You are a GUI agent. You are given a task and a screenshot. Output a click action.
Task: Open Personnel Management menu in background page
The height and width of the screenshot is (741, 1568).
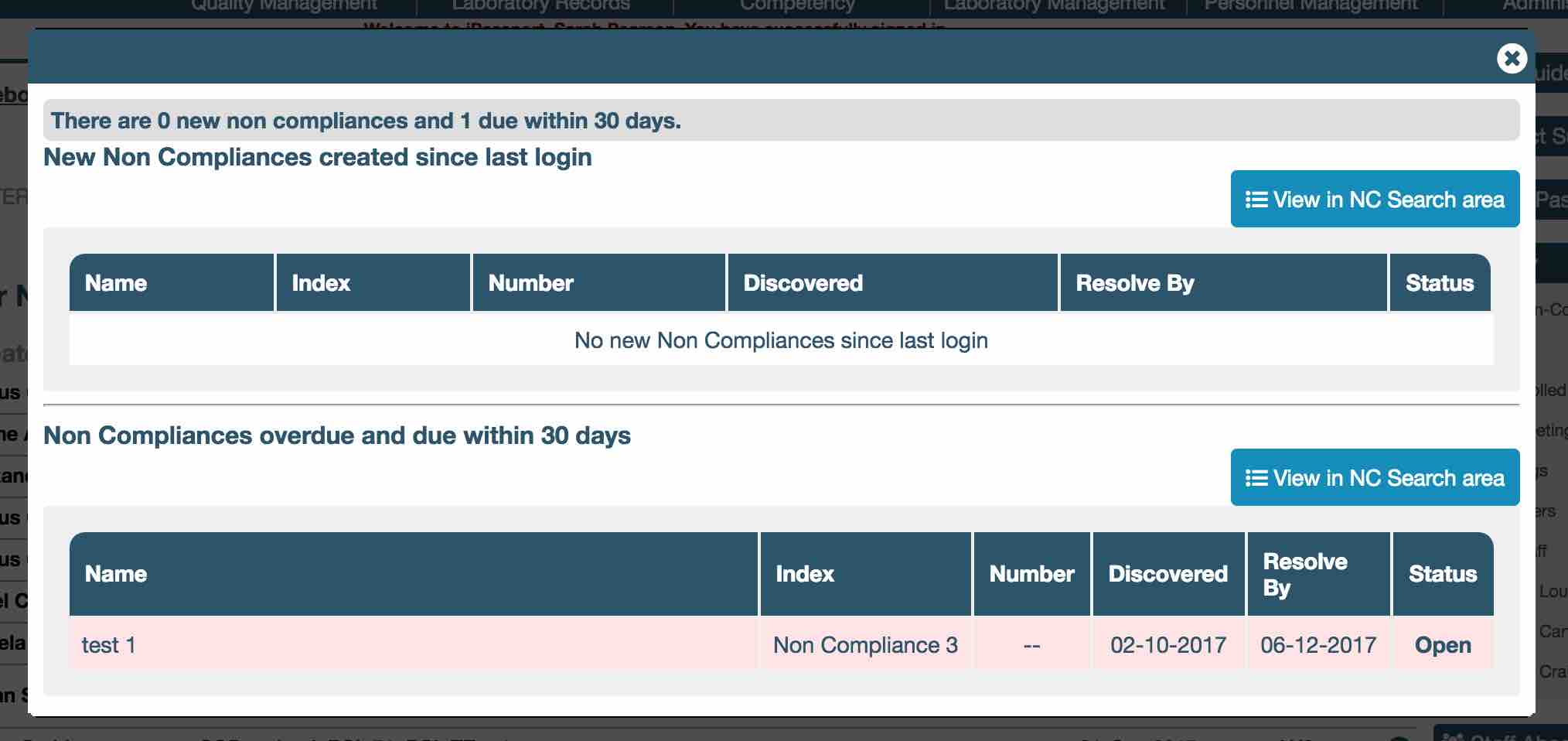point(1311,6)
